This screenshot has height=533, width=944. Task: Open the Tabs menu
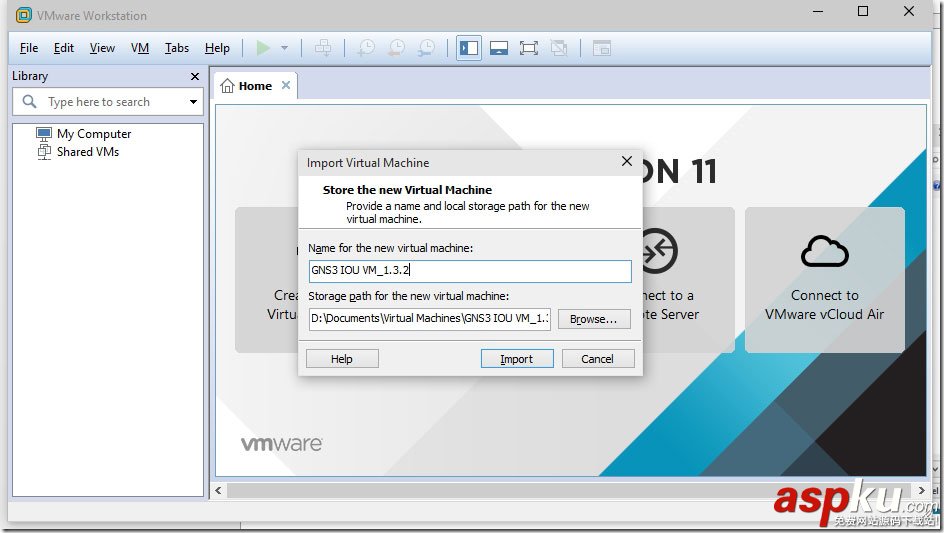177,48
